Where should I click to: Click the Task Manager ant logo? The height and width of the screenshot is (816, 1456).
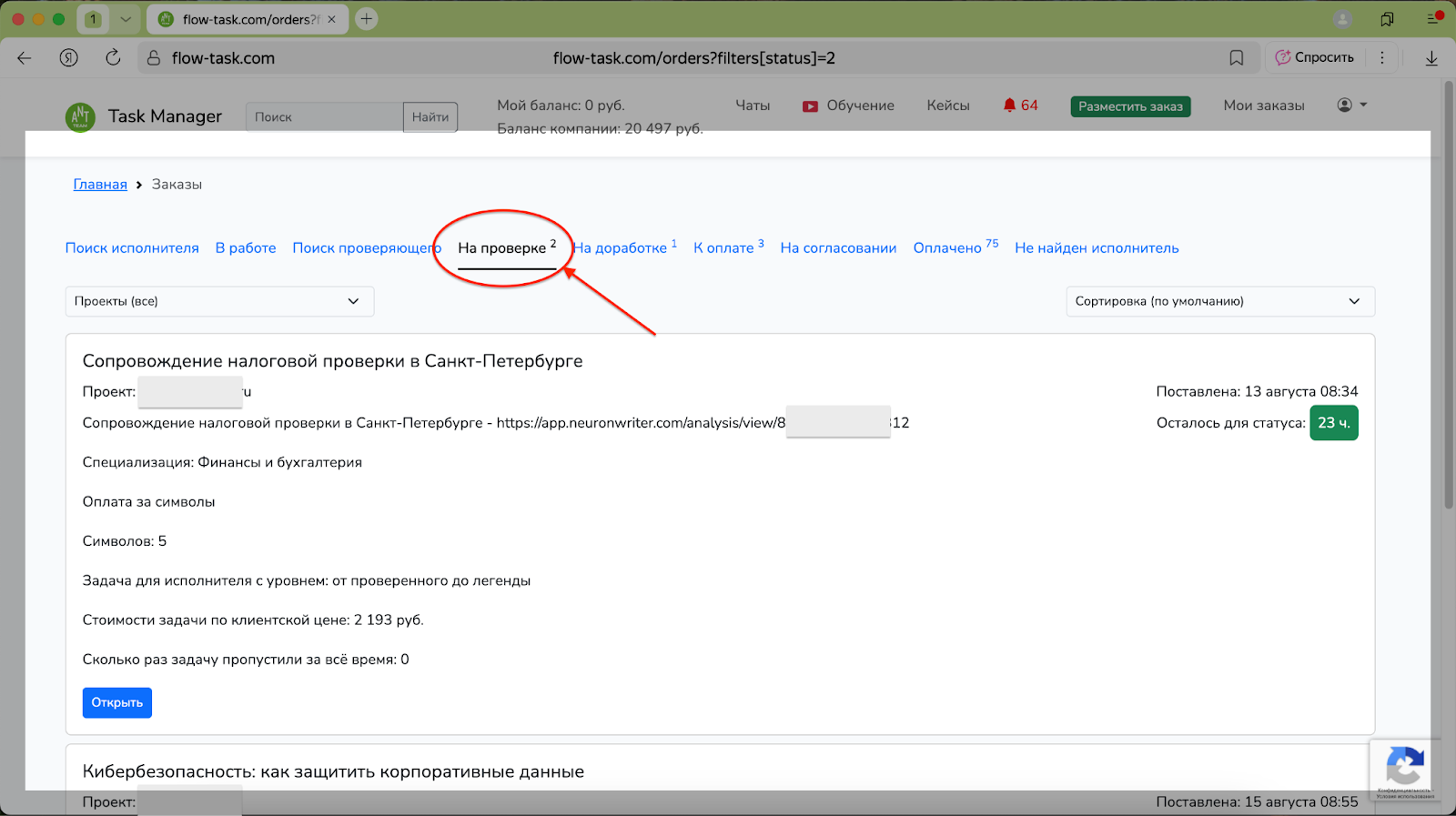click(80, 116)
